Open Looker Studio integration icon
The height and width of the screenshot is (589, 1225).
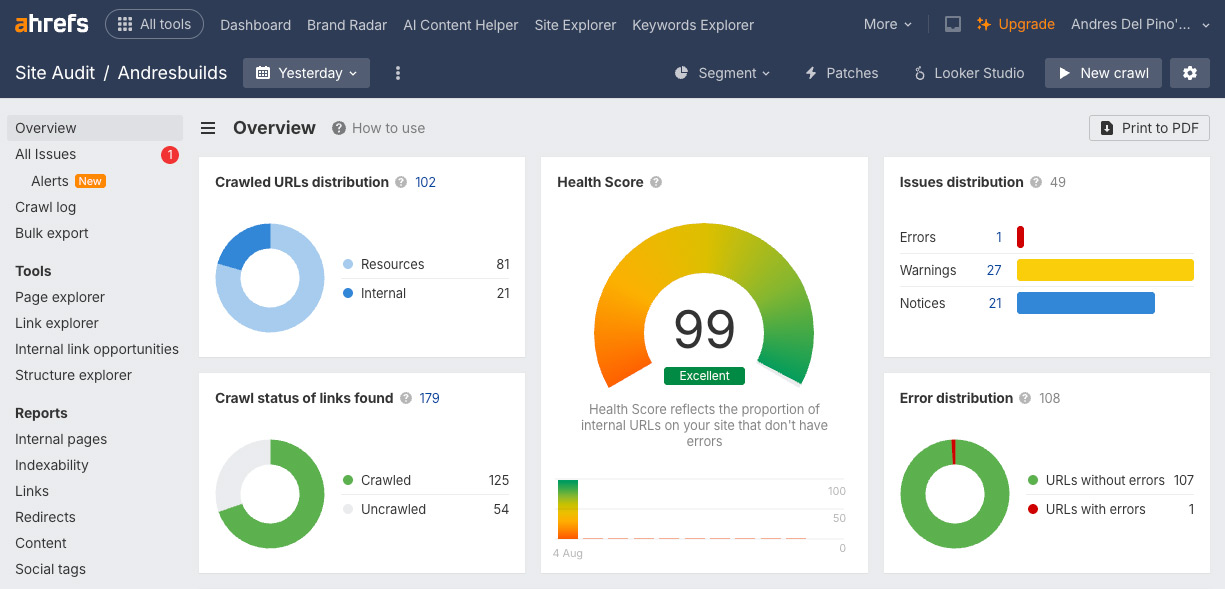921,73
